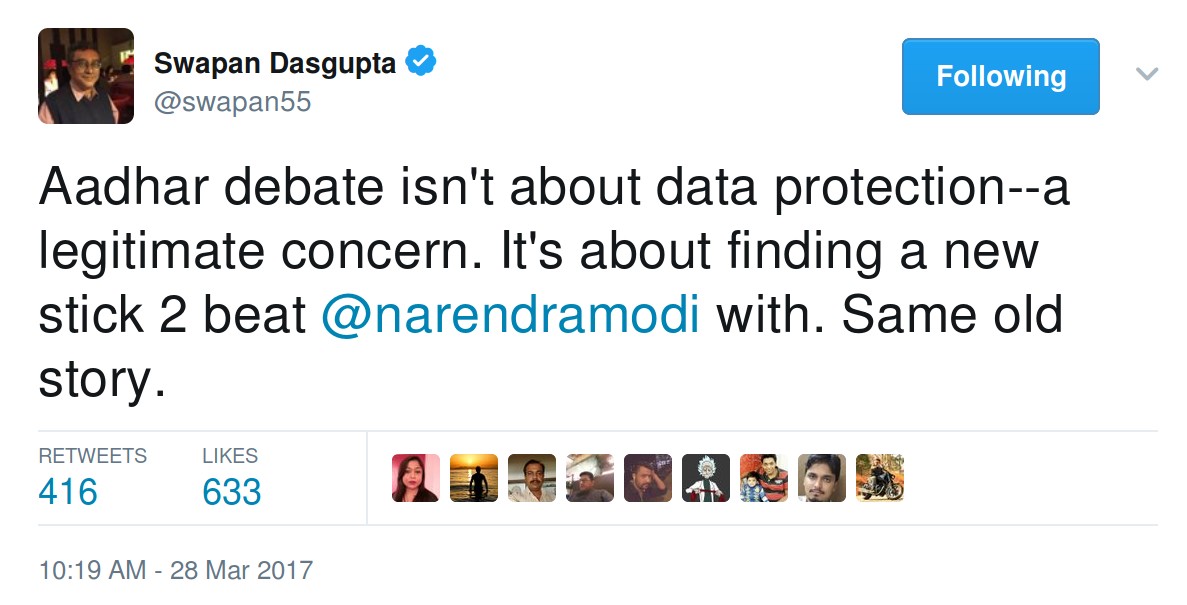The width and height of the screenshot is (1187, 605).
Task: Expand the tweet options chevron
Action: pyautogui.click(x=1147, y=74)
